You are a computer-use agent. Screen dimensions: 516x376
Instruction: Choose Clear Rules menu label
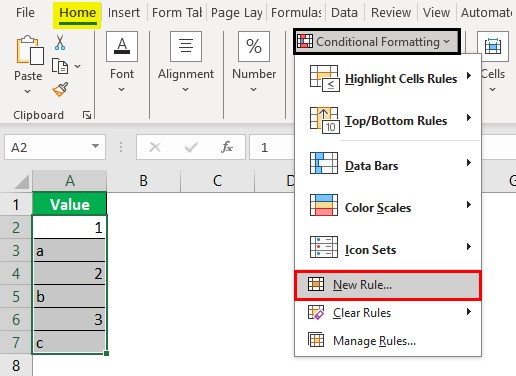coord(362,313)
